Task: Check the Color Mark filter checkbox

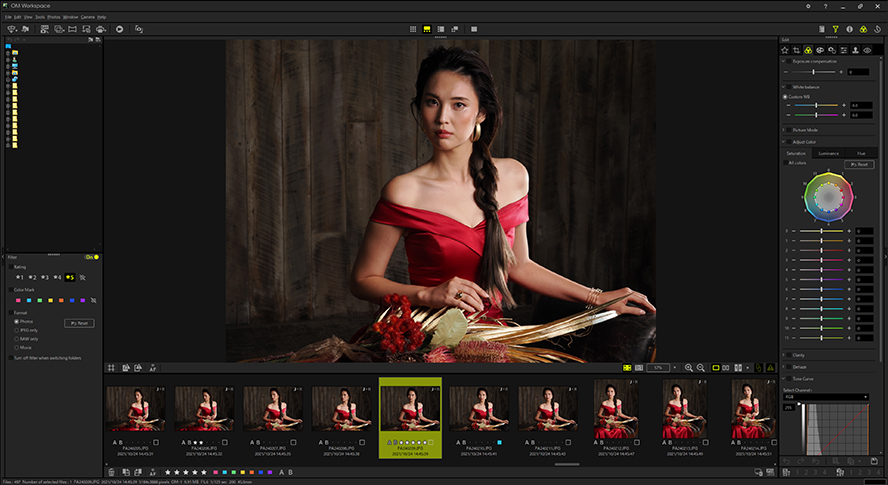Action: pyautogui.click(x=11, y=290)
